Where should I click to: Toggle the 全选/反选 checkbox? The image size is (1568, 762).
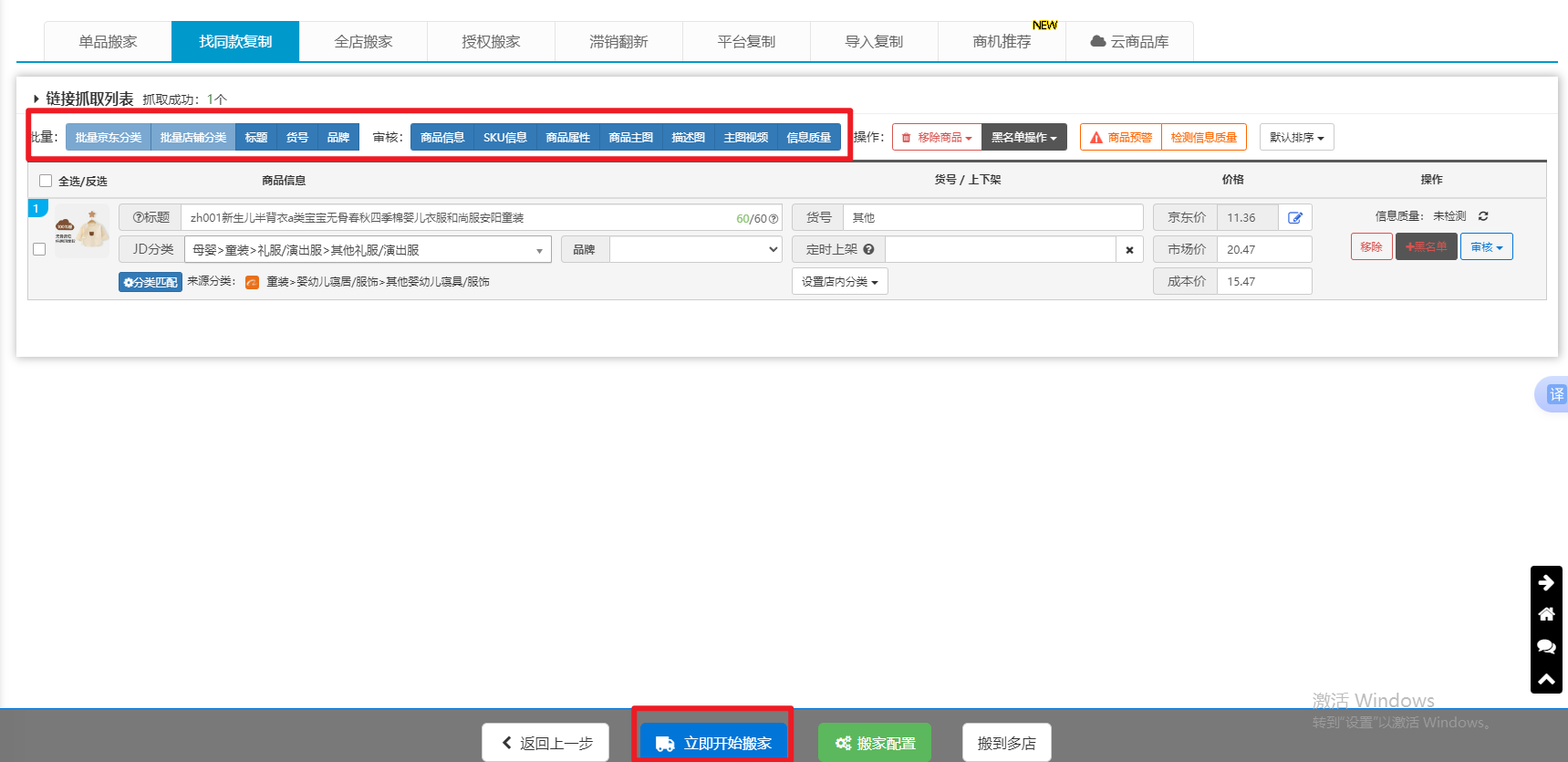click(46, 181)
